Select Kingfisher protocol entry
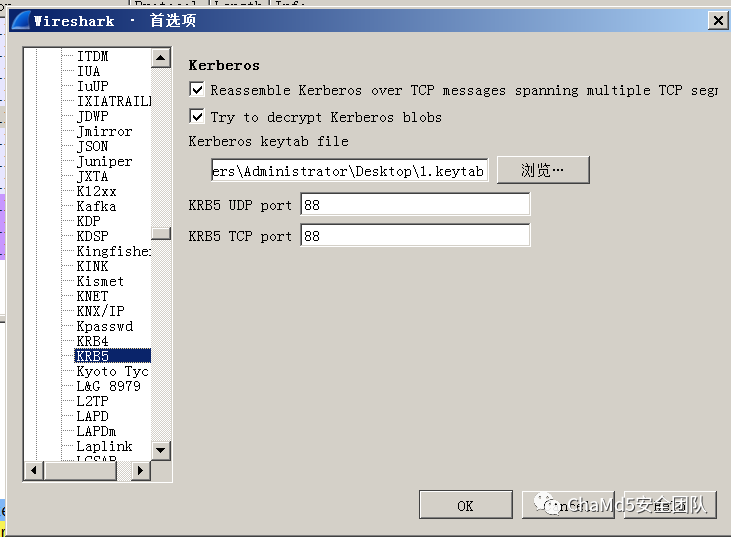This screenshot has width=731, height=537. coord(114,251)
